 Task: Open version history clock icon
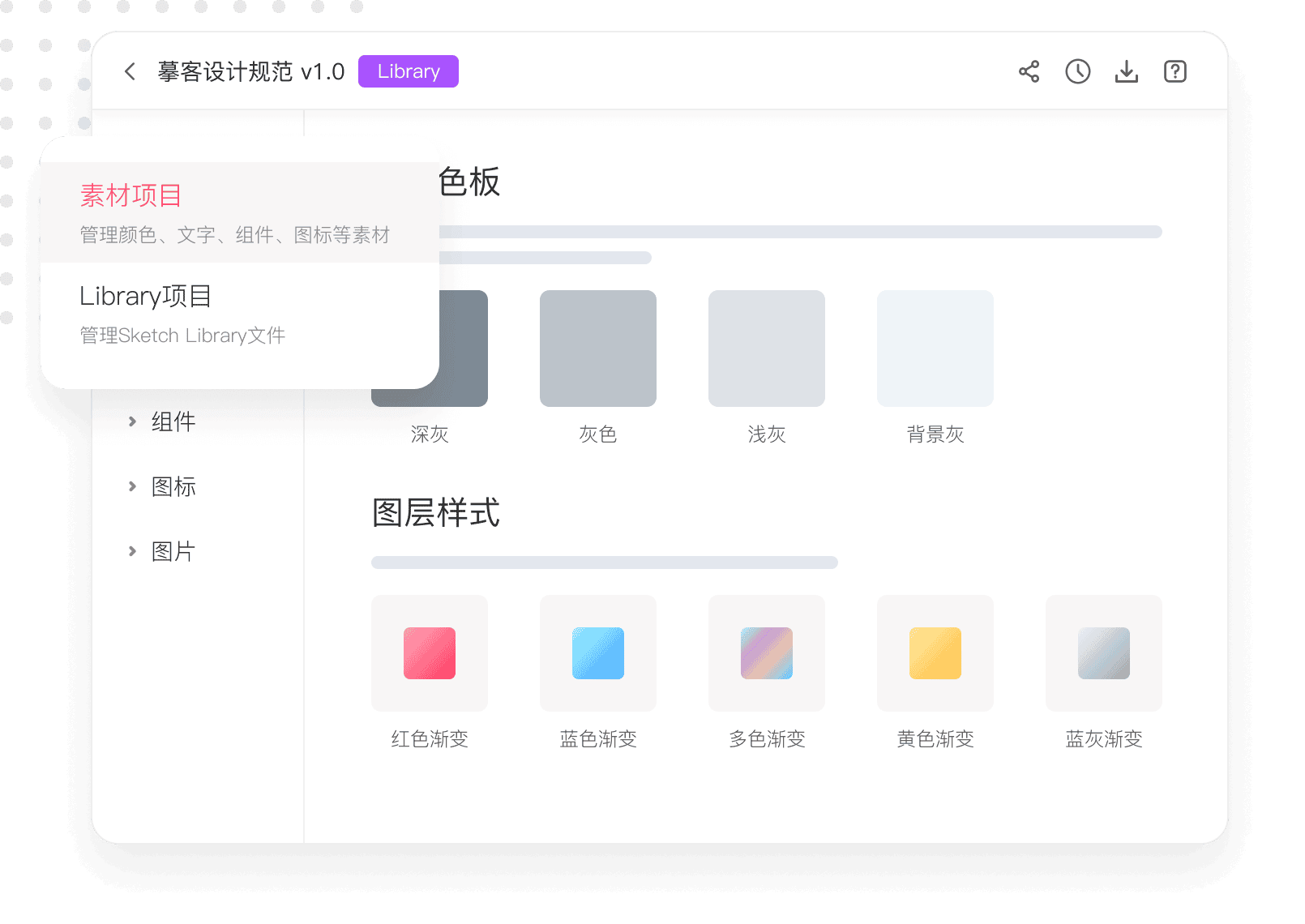click(1077, 71)
